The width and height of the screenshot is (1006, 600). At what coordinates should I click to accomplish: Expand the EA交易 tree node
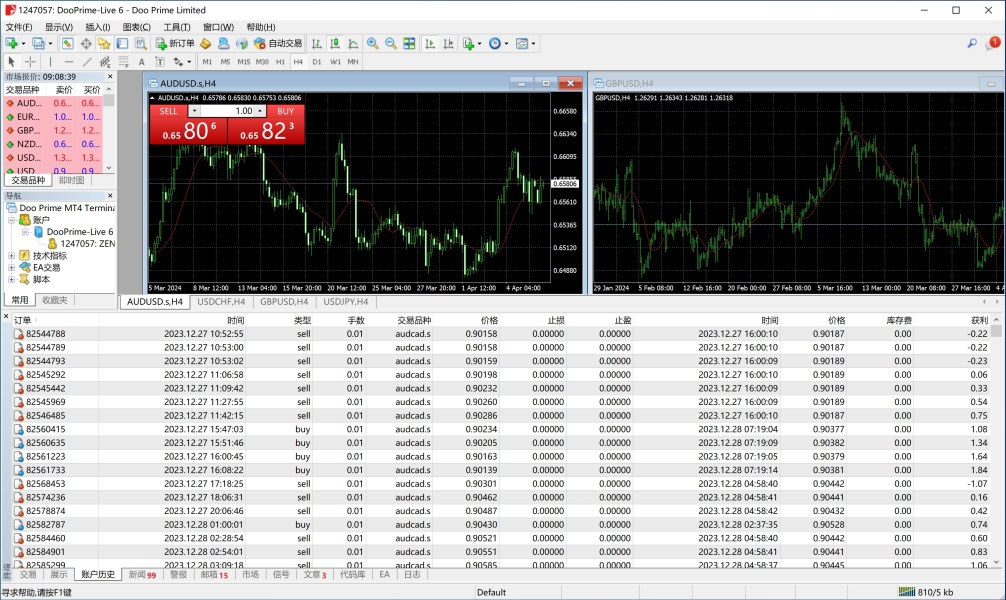12,267
